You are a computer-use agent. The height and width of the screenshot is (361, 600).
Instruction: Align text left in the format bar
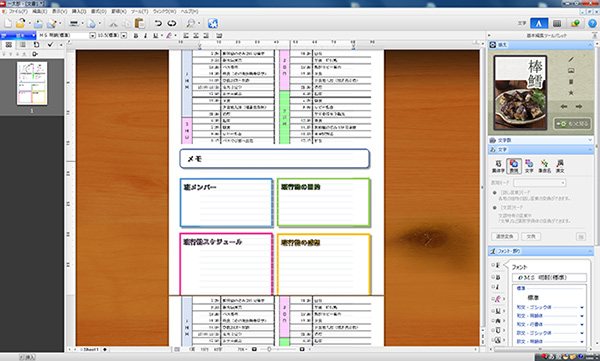click(x=186, y=36)
